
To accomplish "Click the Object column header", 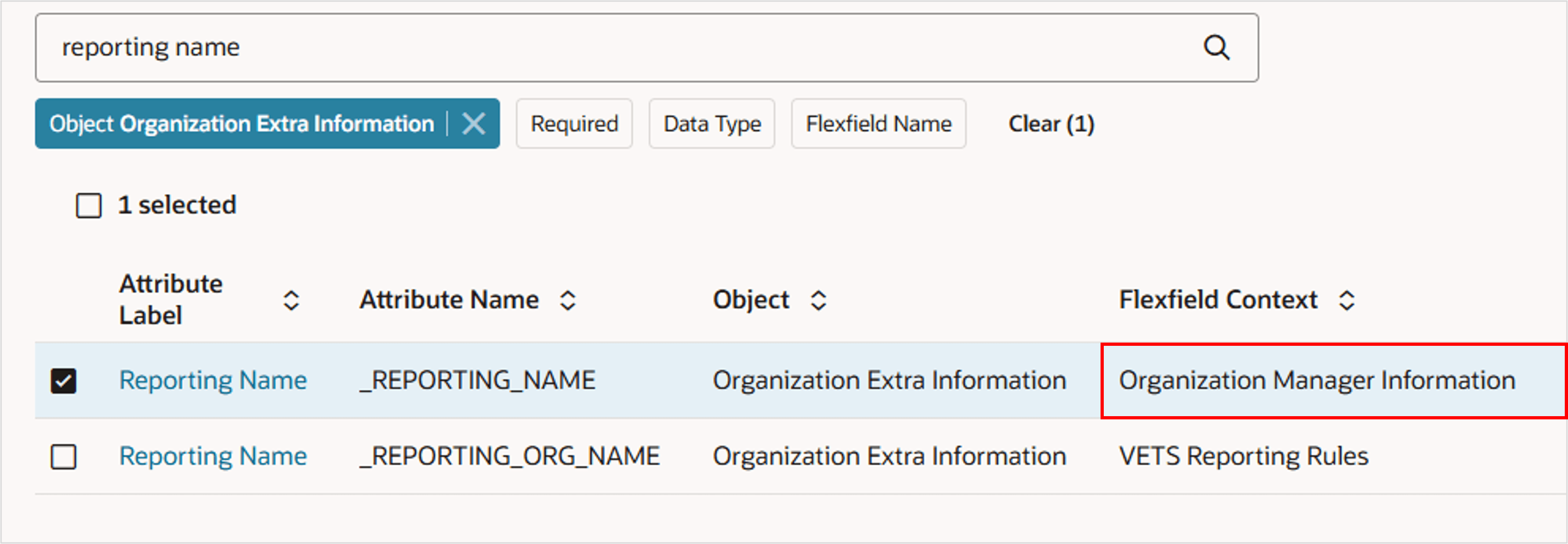I will [x=751, y=299].
